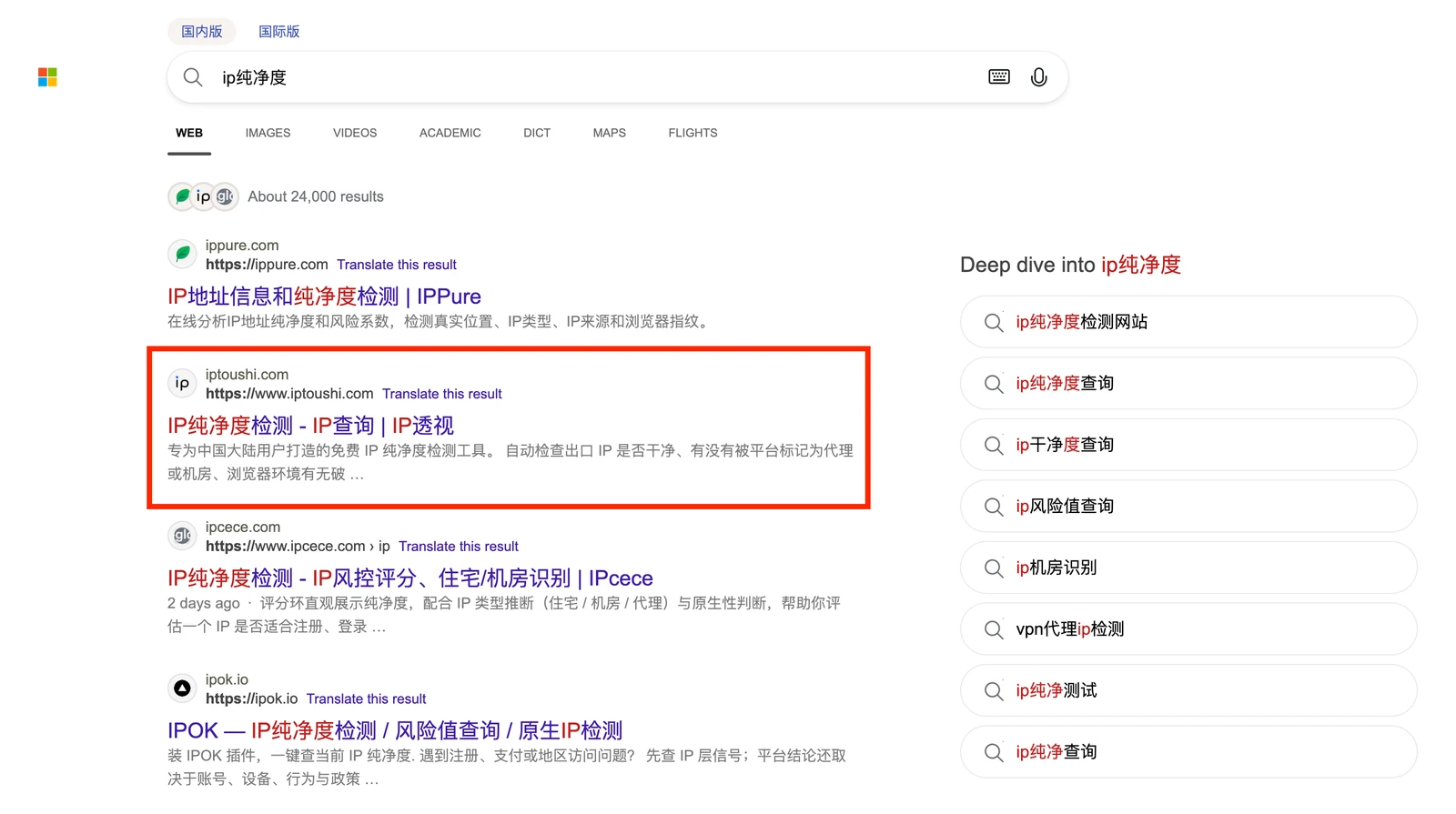Click search icon beside ip机房识别
This screenshot has width=1456, height=814.
pyautogui.click(x=994, y=568)
